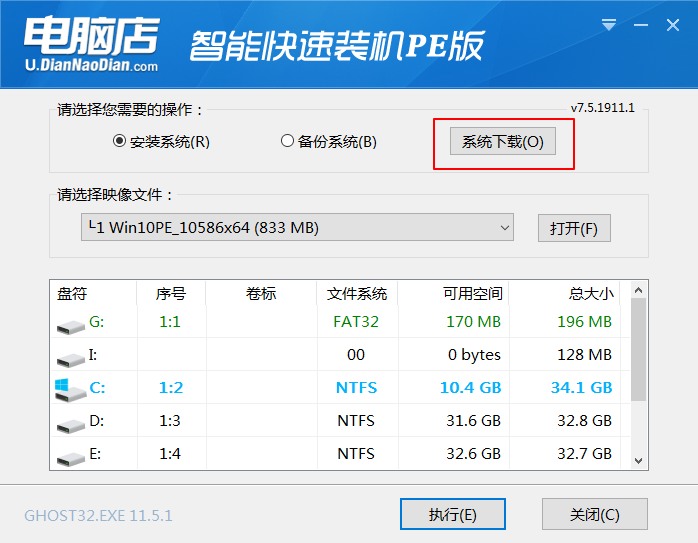Select the I: drive icon
698x543 pixels.
click(x=71, y=359)
